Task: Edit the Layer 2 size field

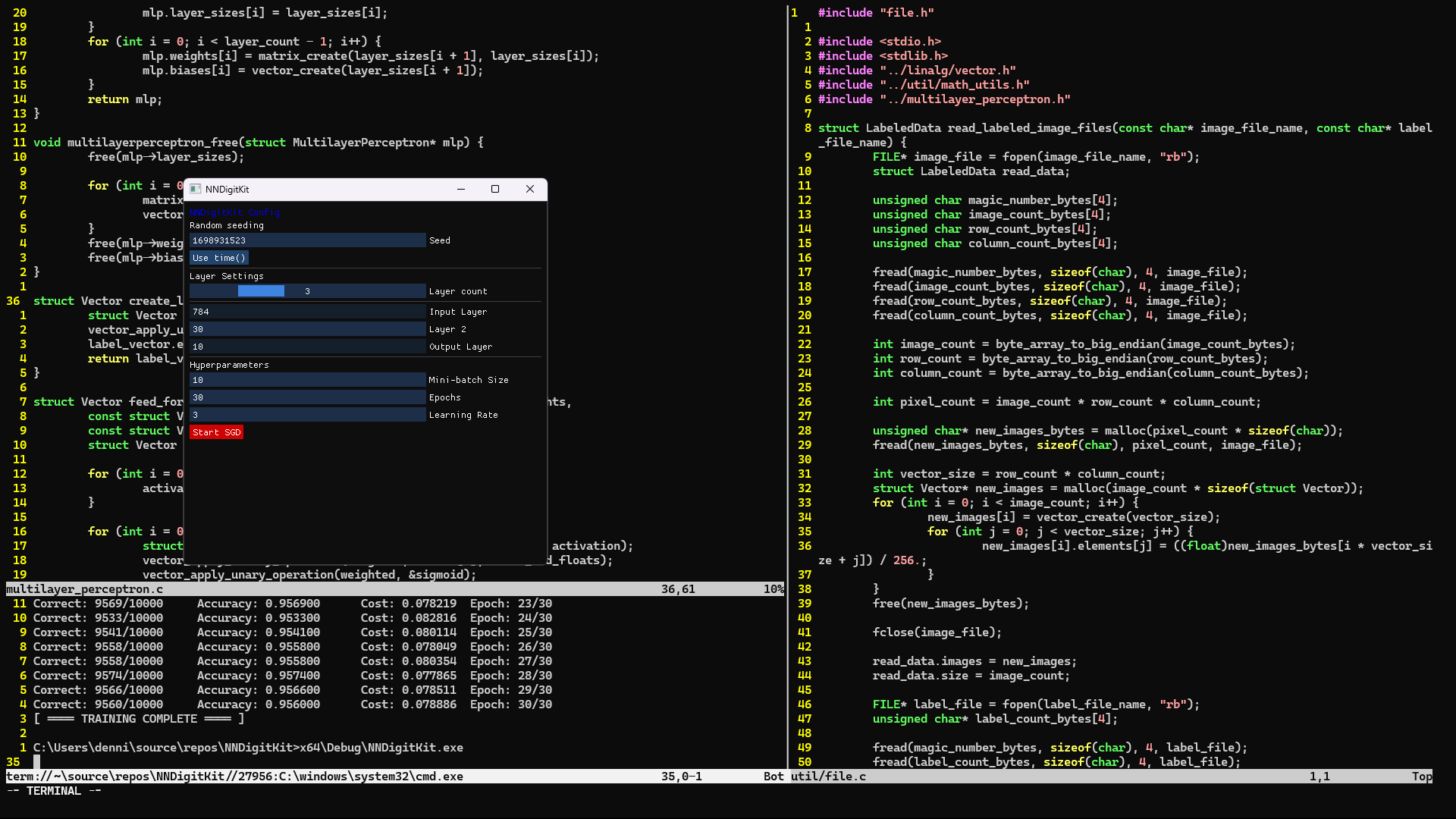Action: (x=307, y=329)
